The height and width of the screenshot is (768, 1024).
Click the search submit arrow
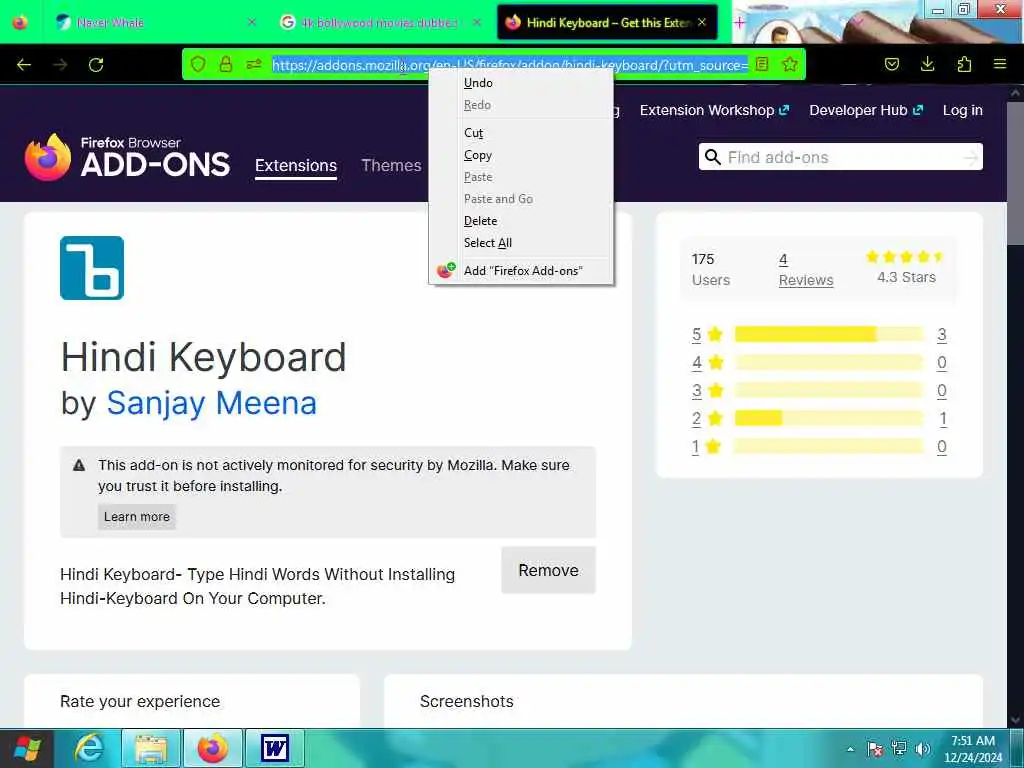coord(972,157)
